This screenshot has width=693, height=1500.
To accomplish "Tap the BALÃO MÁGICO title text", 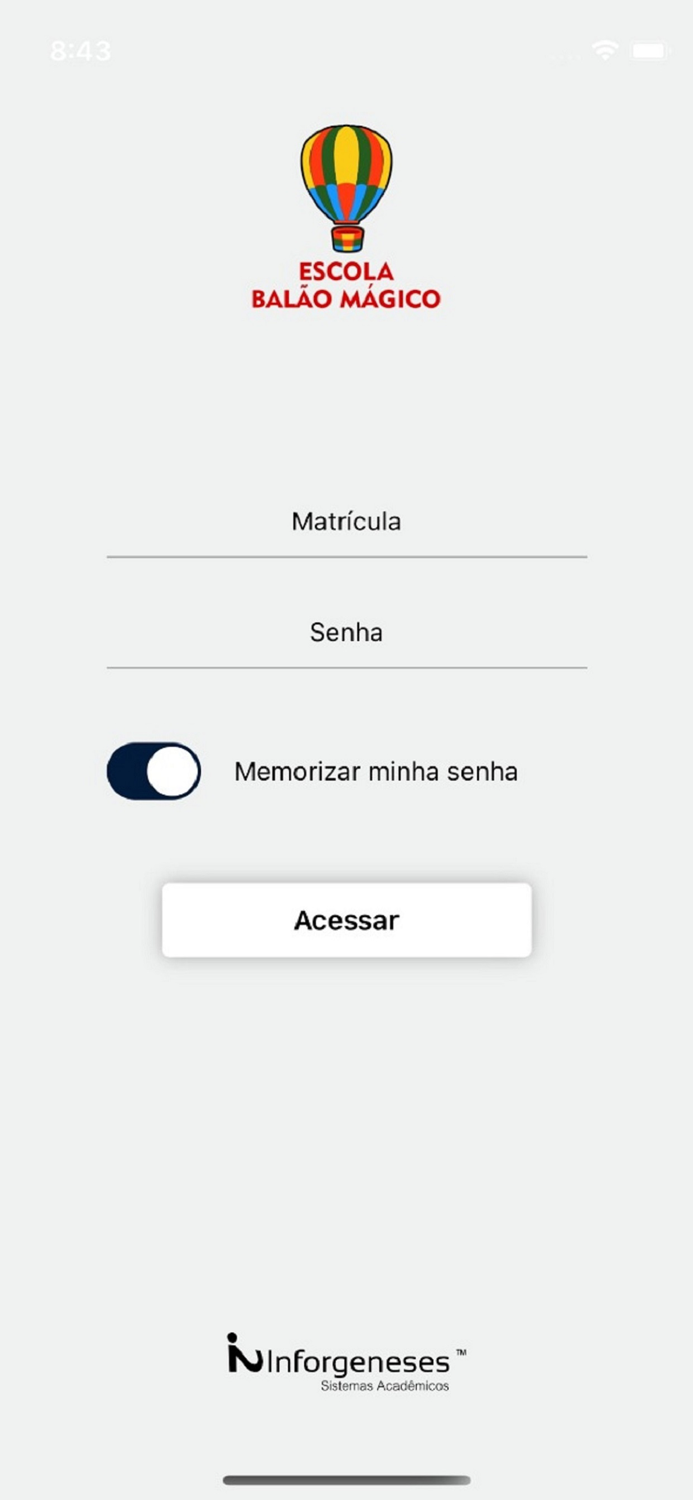I will pyautogui.click(x=346, y=297).
